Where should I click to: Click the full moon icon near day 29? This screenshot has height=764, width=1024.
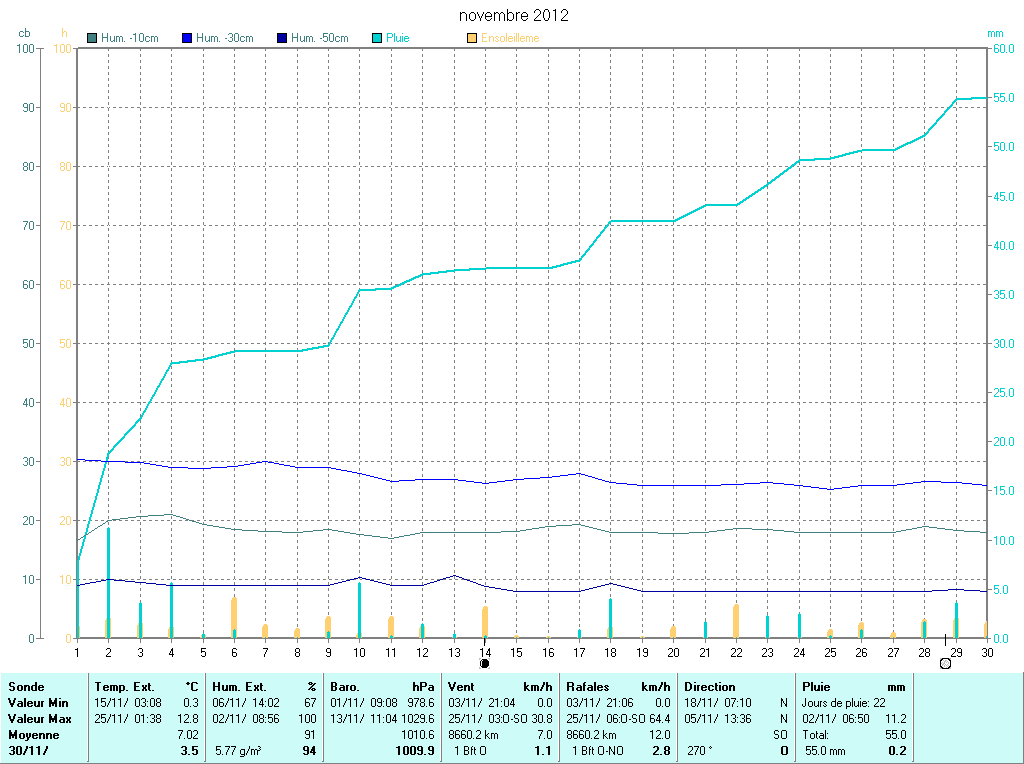click(x=945, y=664)
